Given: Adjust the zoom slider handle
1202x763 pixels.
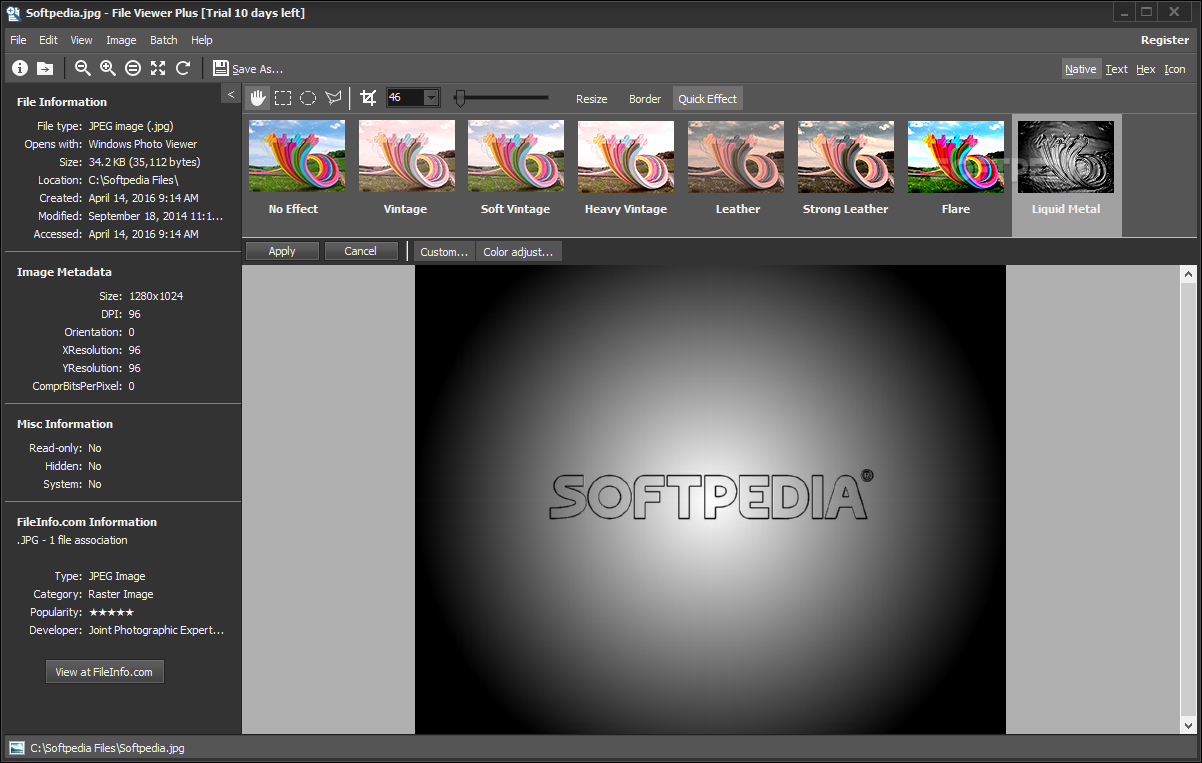Looking at the screenshot, I should click(460, 98).
